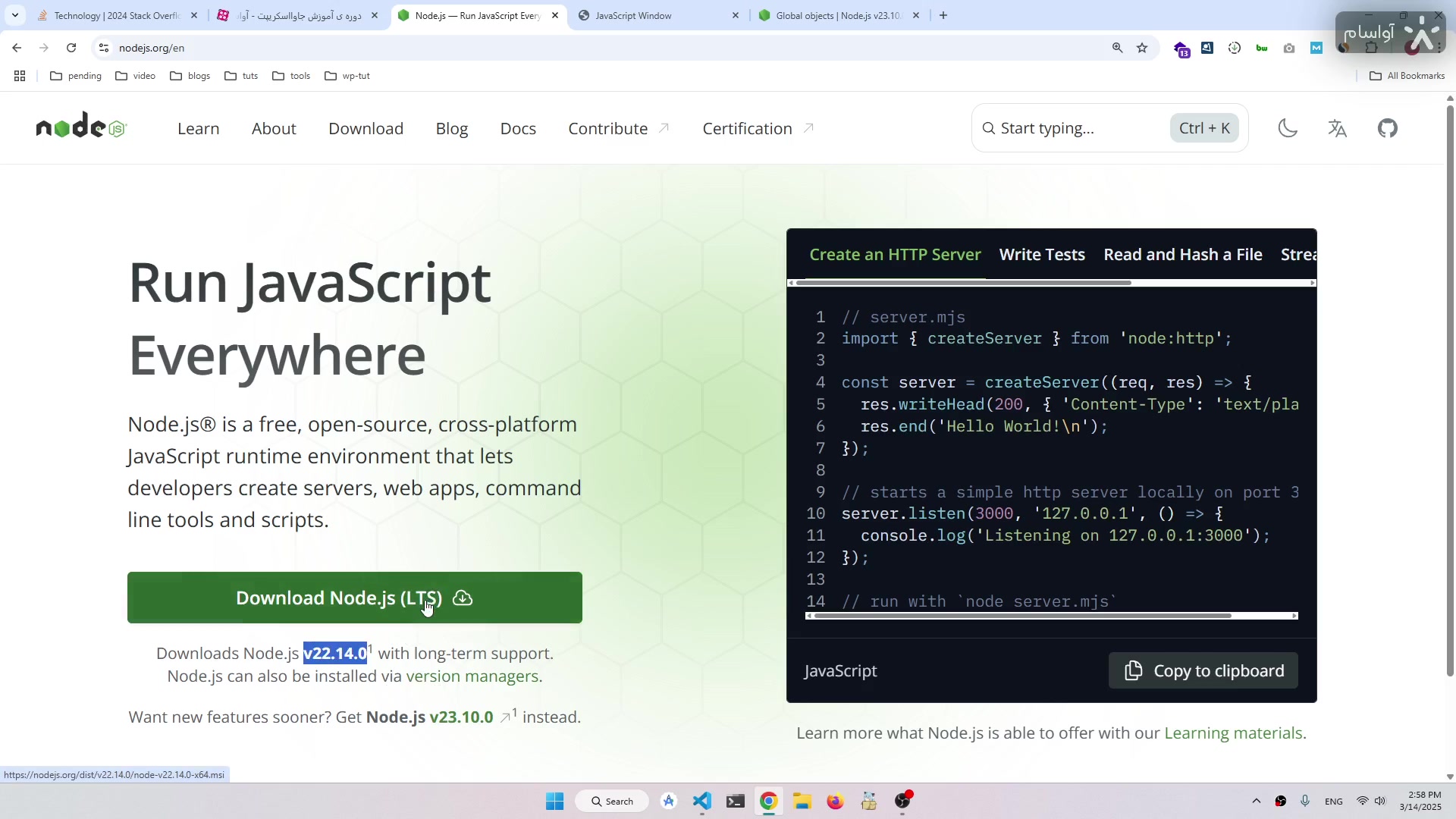Image resolution: width=1456 pixels, height=819 pixels.
Task: Click the Start typing search field
Action: tap(1110, 128)
